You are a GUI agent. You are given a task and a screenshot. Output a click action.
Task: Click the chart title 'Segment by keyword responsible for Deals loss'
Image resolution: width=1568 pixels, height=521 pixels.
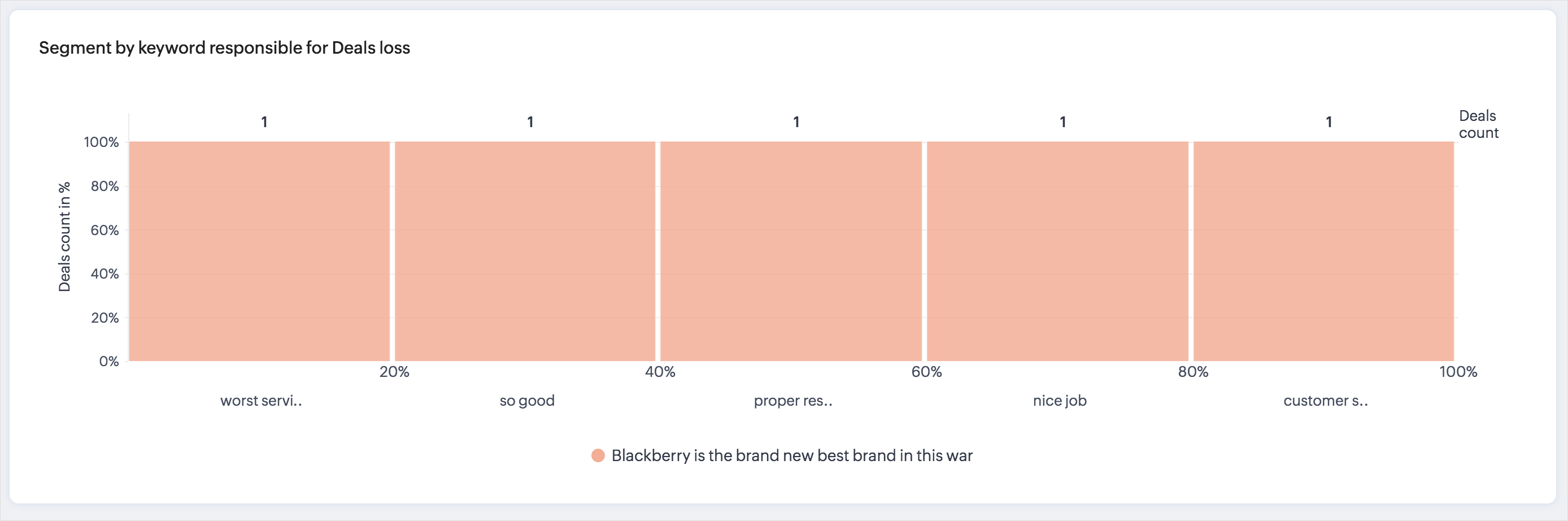coord(224,47)
